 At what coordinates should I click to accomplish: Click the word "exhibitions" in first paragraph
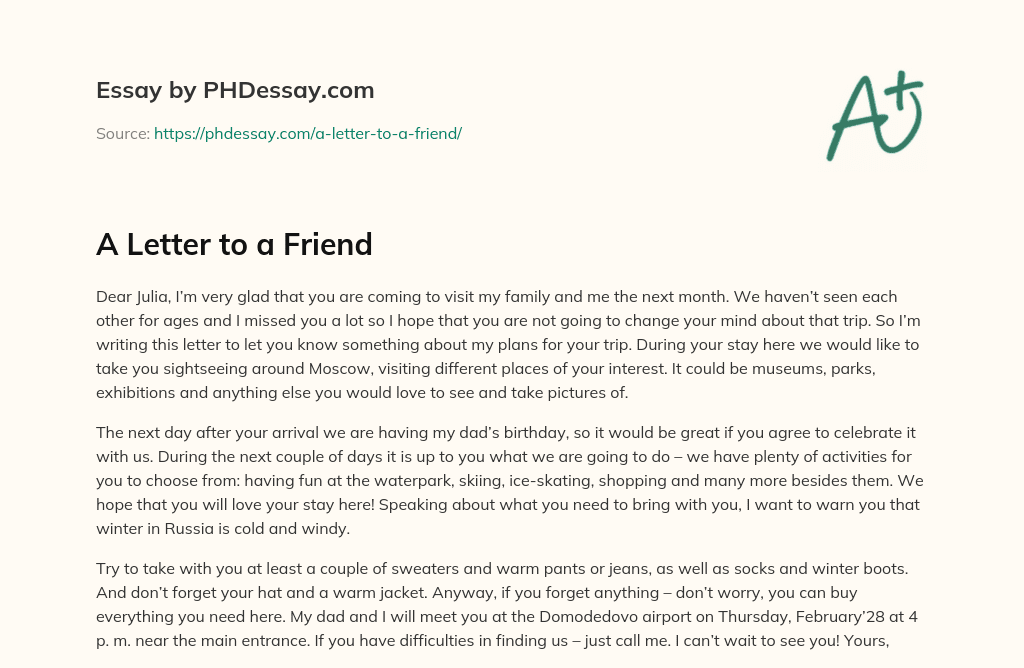[x=135, y=393]
